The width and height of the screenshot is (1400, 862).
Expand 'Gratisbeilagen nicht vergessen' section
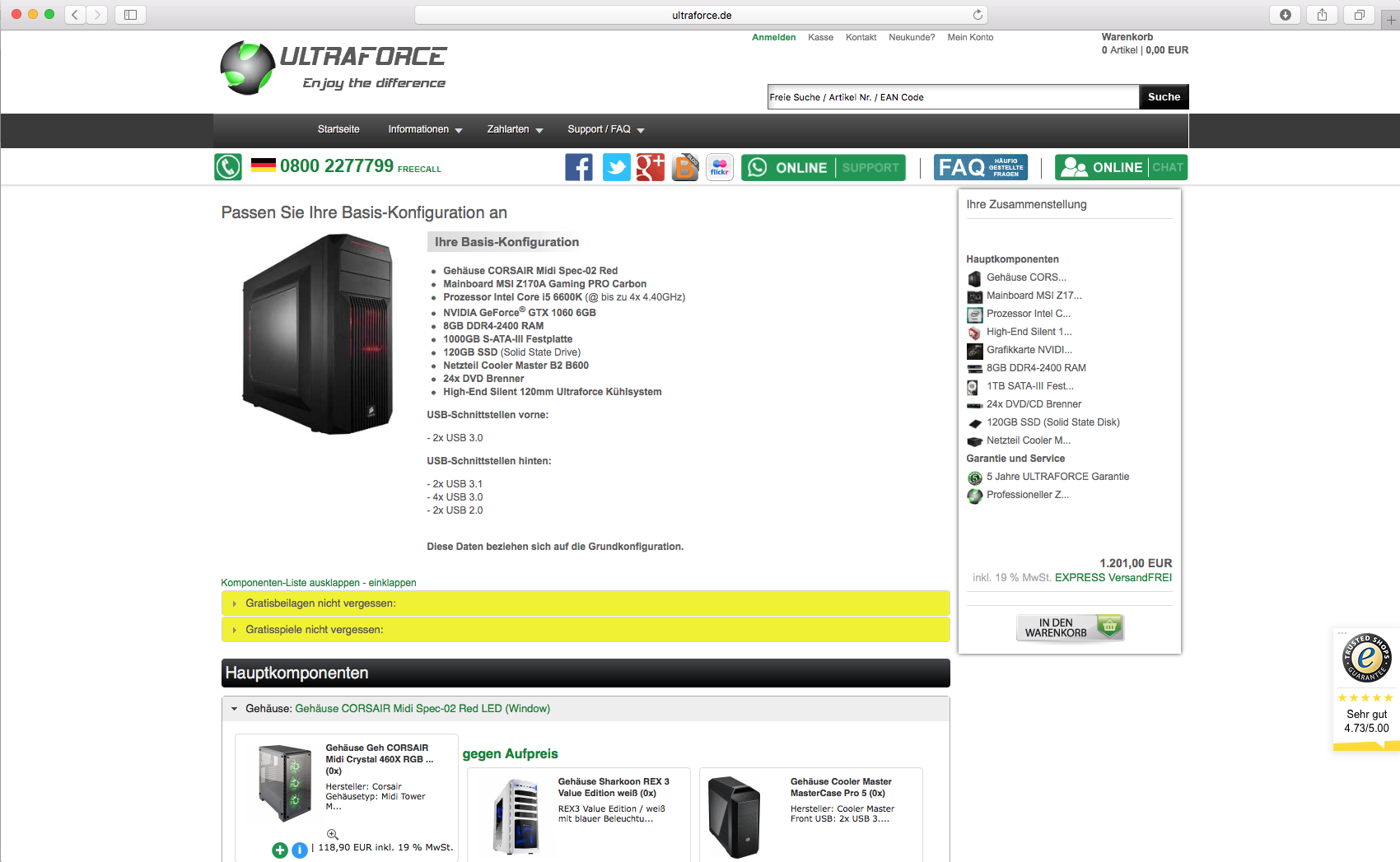(586, 603)
